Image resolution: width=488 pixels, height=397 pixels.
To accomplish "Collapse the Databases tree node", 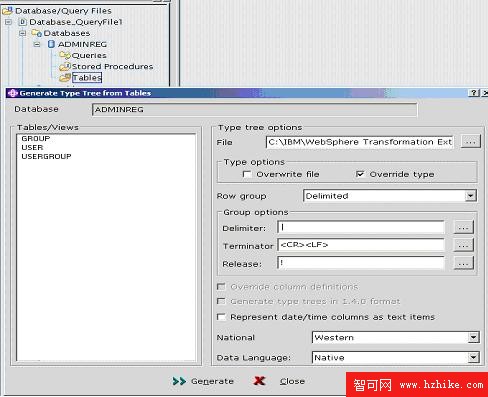I will point(22,33).
